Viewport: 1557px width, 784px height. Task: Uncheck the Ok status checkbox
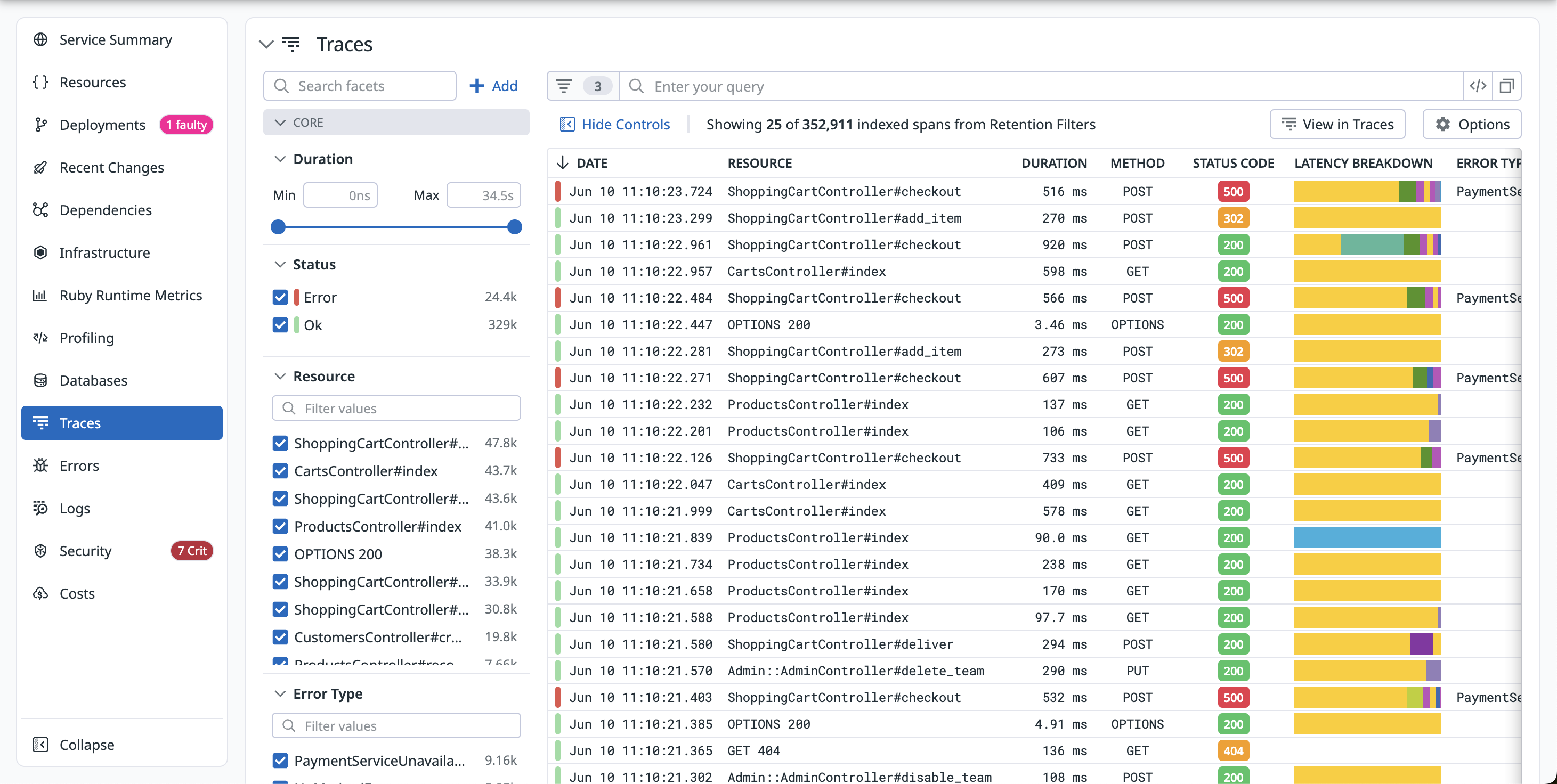tap(280, 325)
